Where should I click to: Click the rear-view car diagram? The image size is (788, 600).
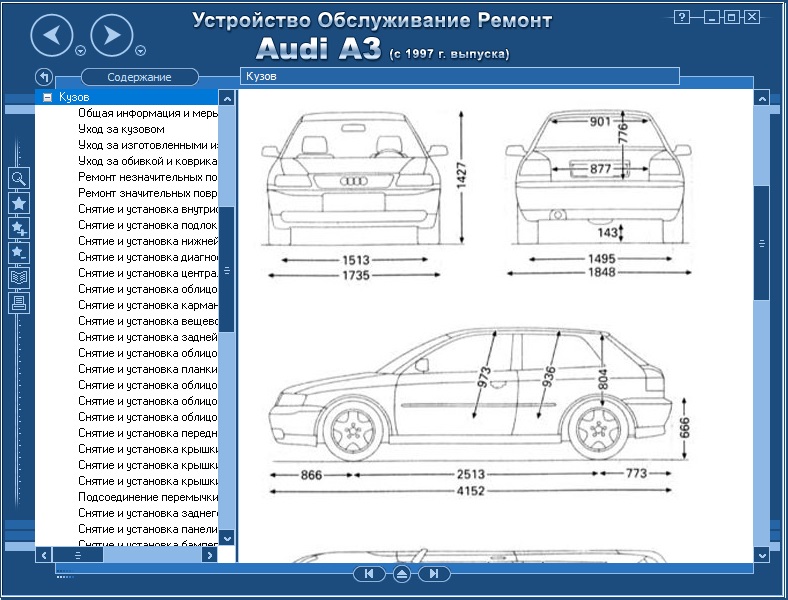(x=599, y=177)
